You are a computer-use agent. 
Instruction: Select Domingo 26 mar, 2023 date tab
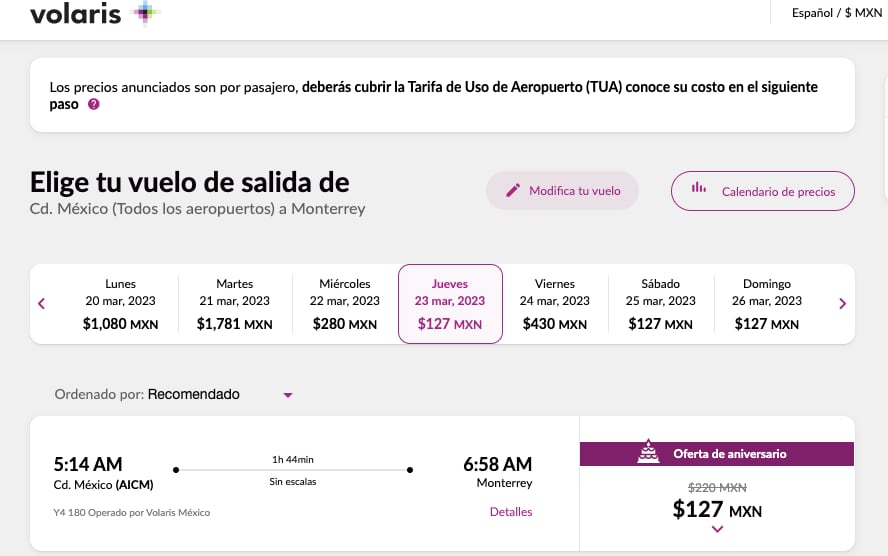pos(767,304)
